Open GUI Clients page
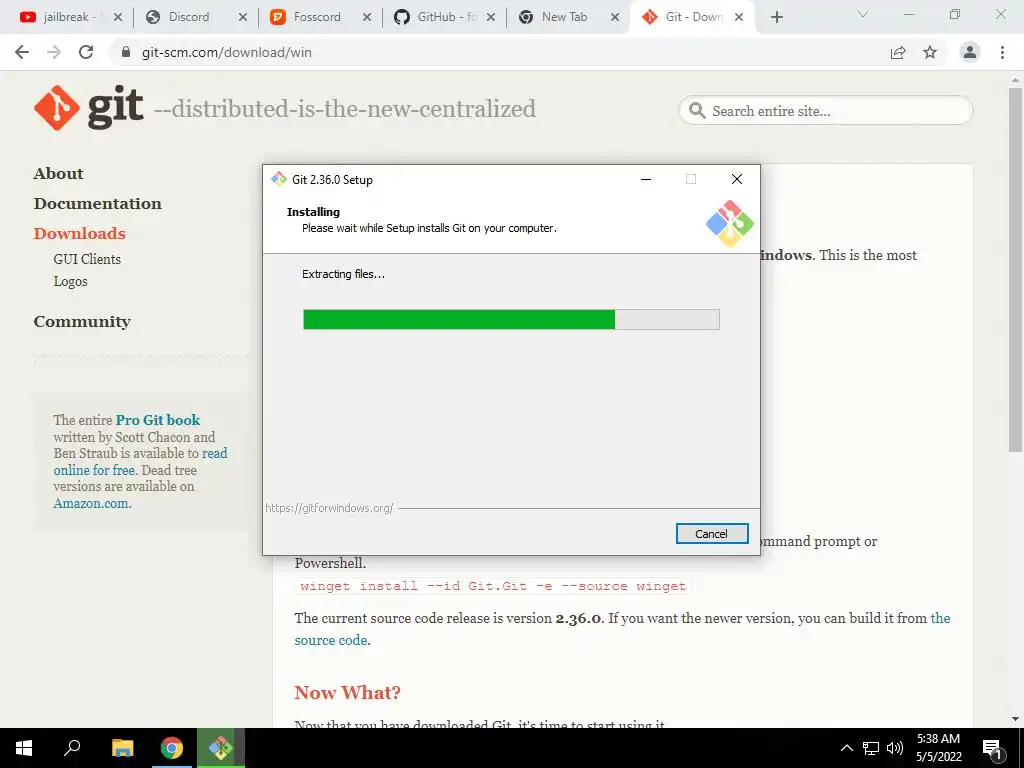The image size is (1024, 768). click(87, 259)
